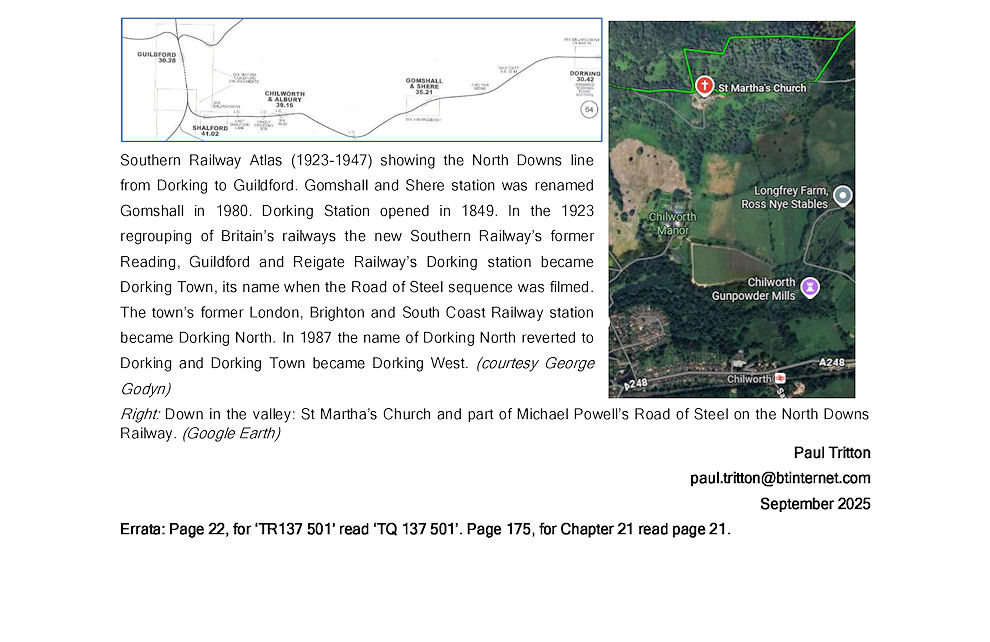
Task: Click the Chilworth railway station icon
Action: coord(781,379)
